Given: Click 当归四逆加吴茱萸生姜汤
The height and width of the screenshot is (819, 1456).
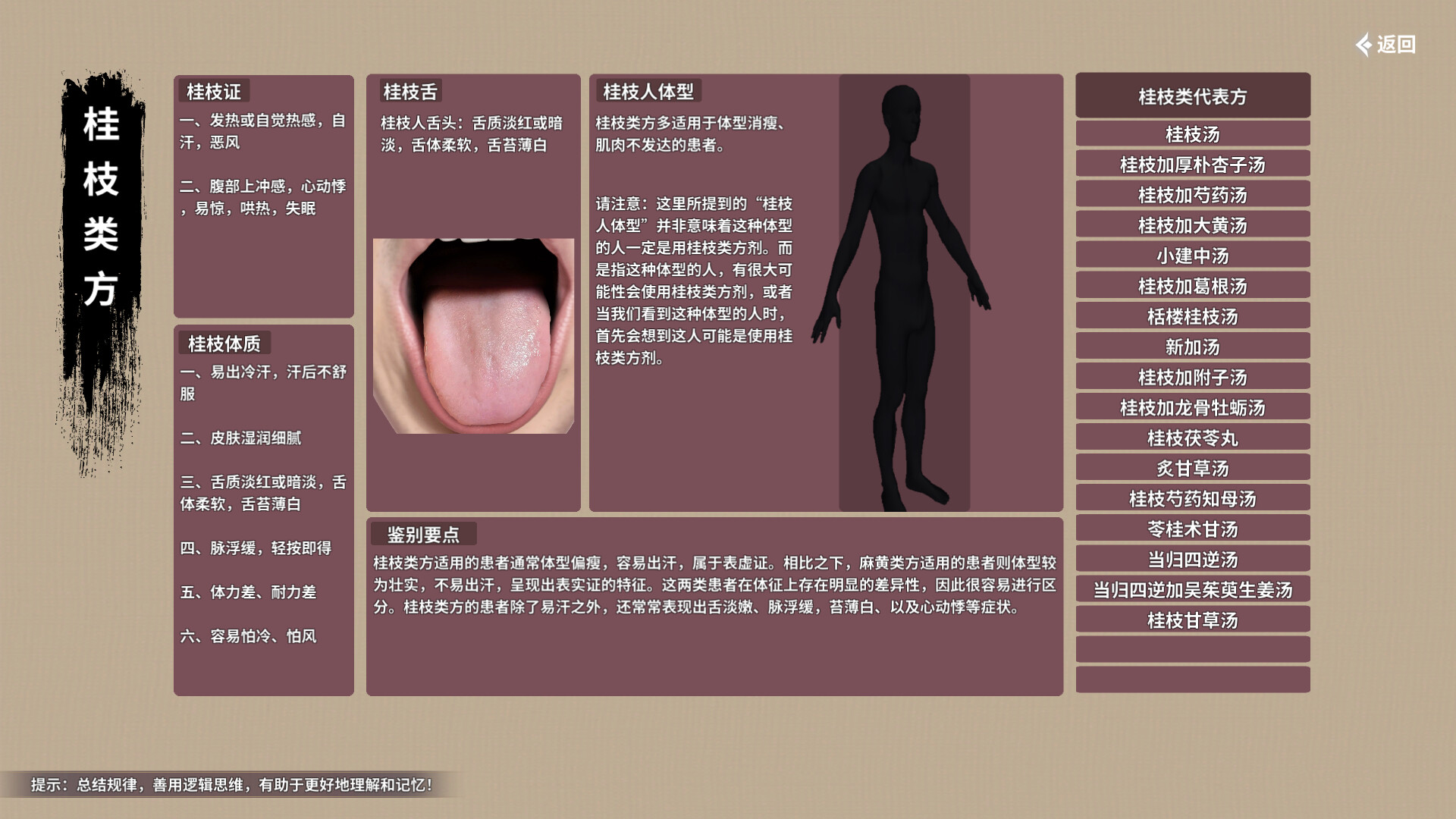Looking at the screenshot, I should pyautogui.click(x=1192, y=589).
